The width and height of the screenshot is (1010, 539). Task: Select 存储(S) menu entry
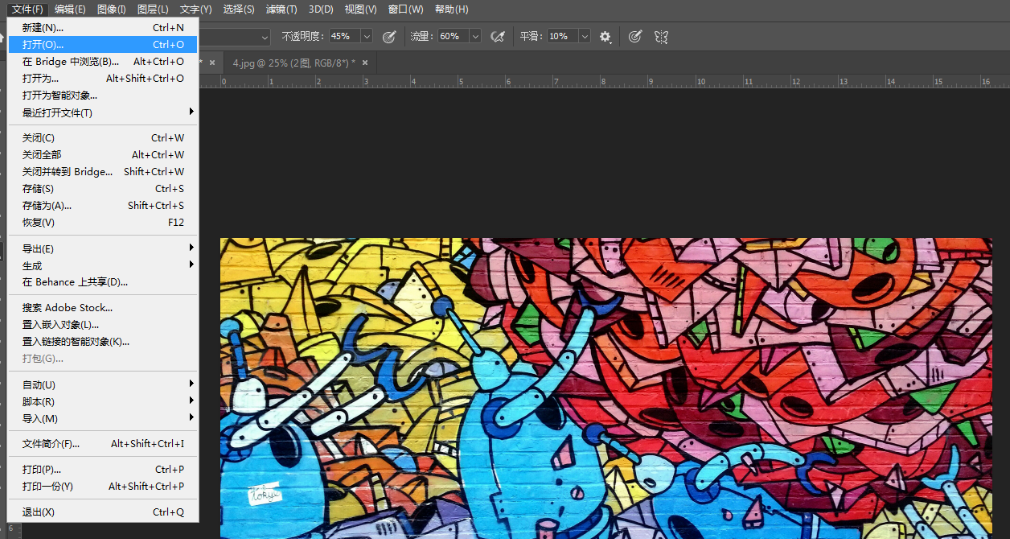click(x=102, y=189)
